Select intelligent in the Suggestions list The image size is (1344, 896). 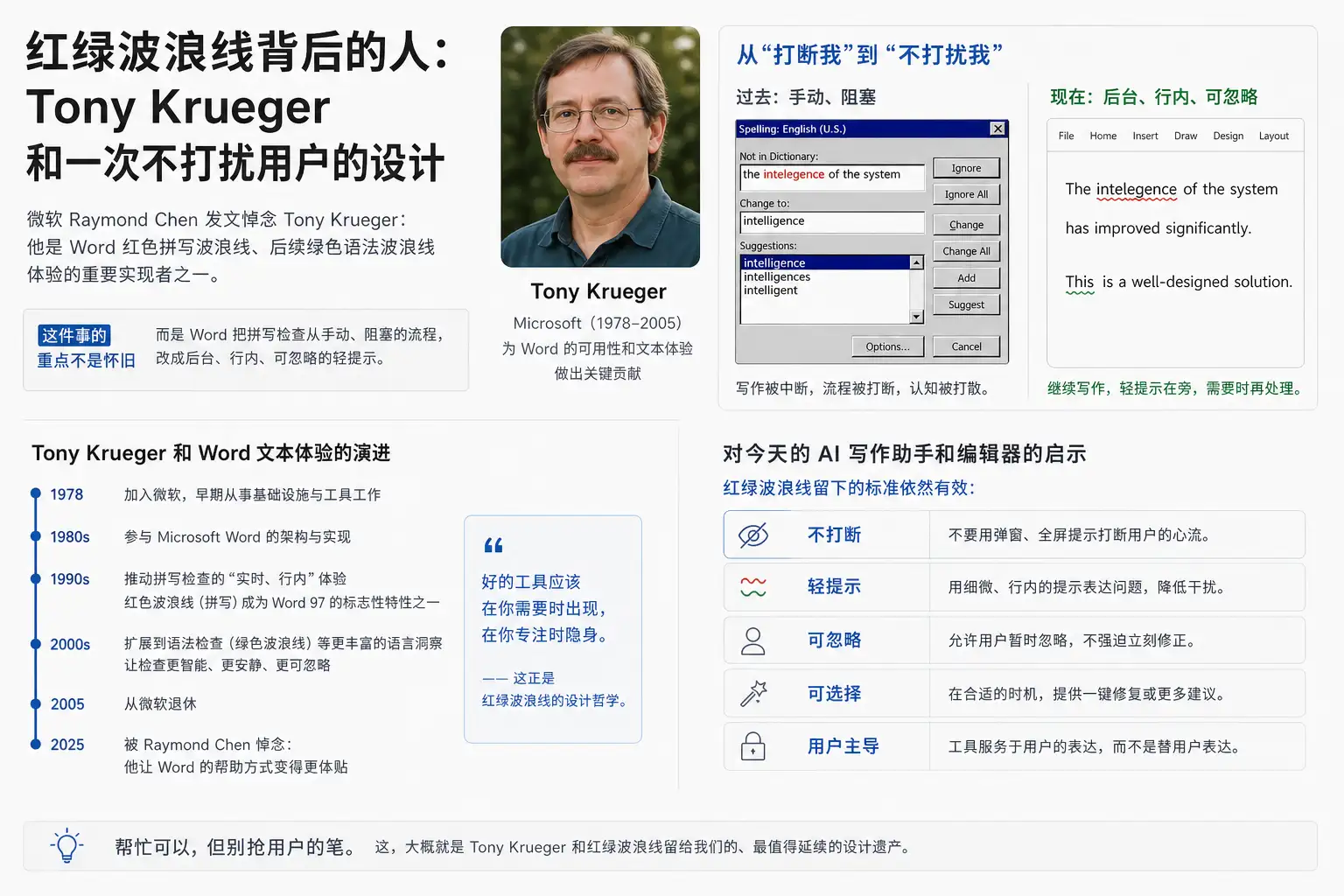771,290
